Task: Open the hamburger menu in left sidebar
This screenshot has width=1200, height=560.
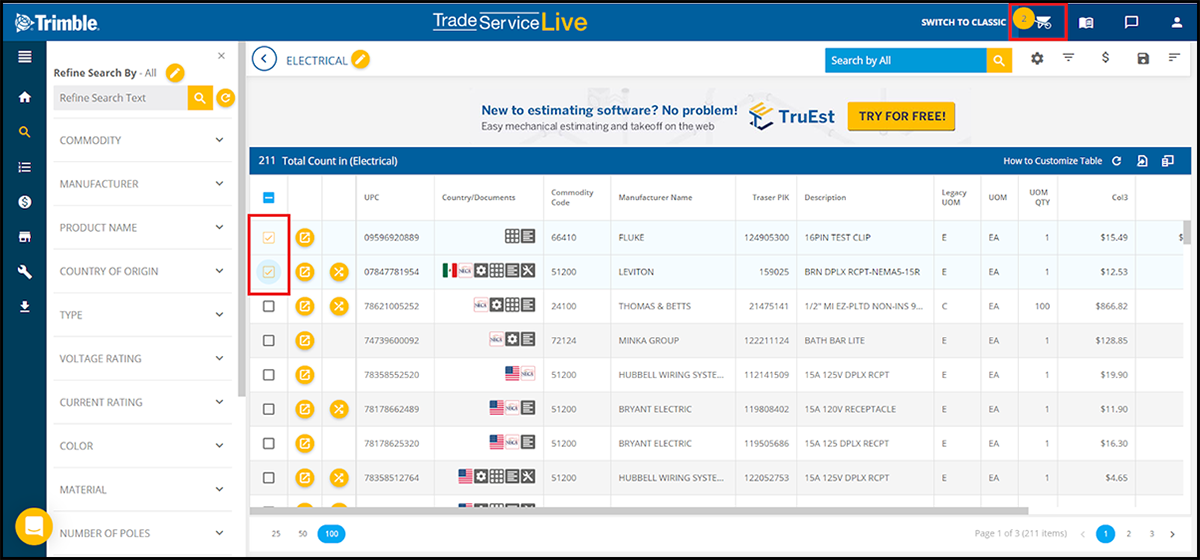Action: (24, 57)
